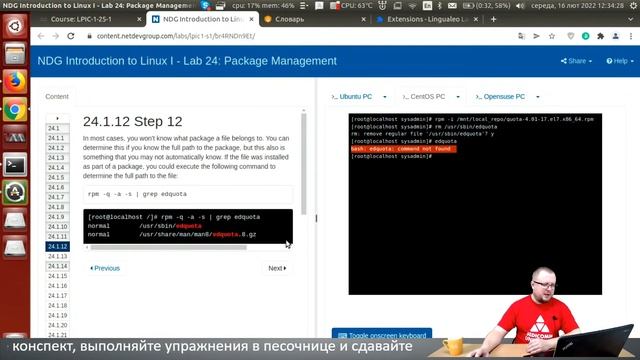Click the content pane vertical scrollbar

303,163
